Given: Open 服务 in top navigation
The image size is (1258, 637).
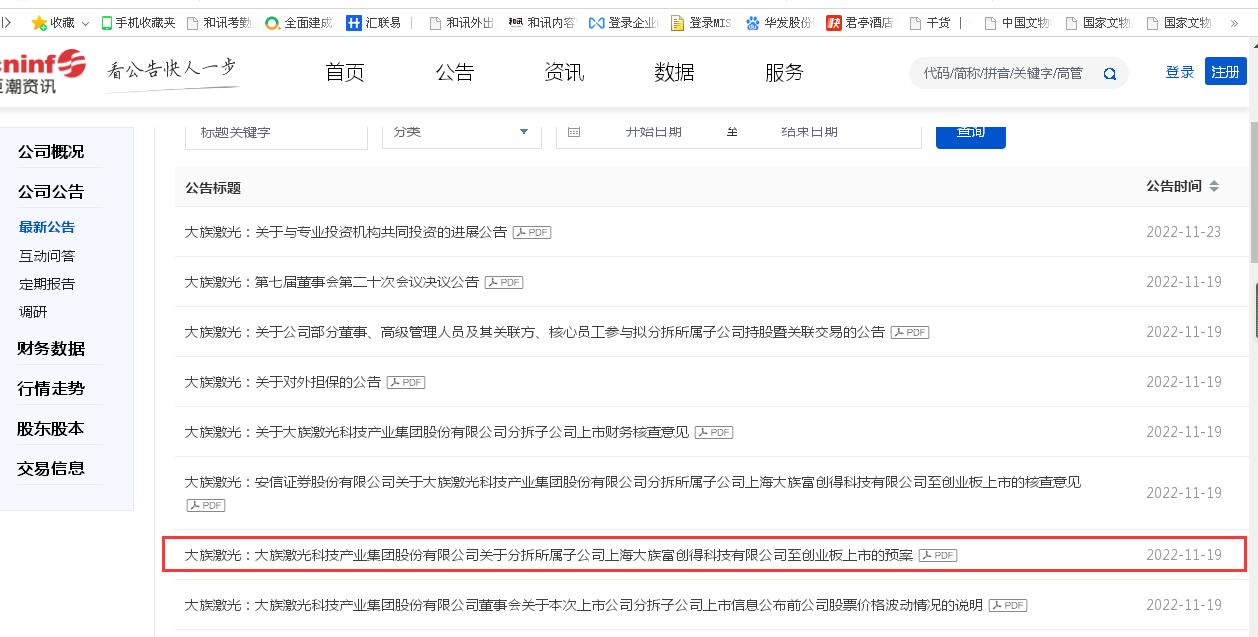Looking at the screenshot, I should [x=784, y=72].
